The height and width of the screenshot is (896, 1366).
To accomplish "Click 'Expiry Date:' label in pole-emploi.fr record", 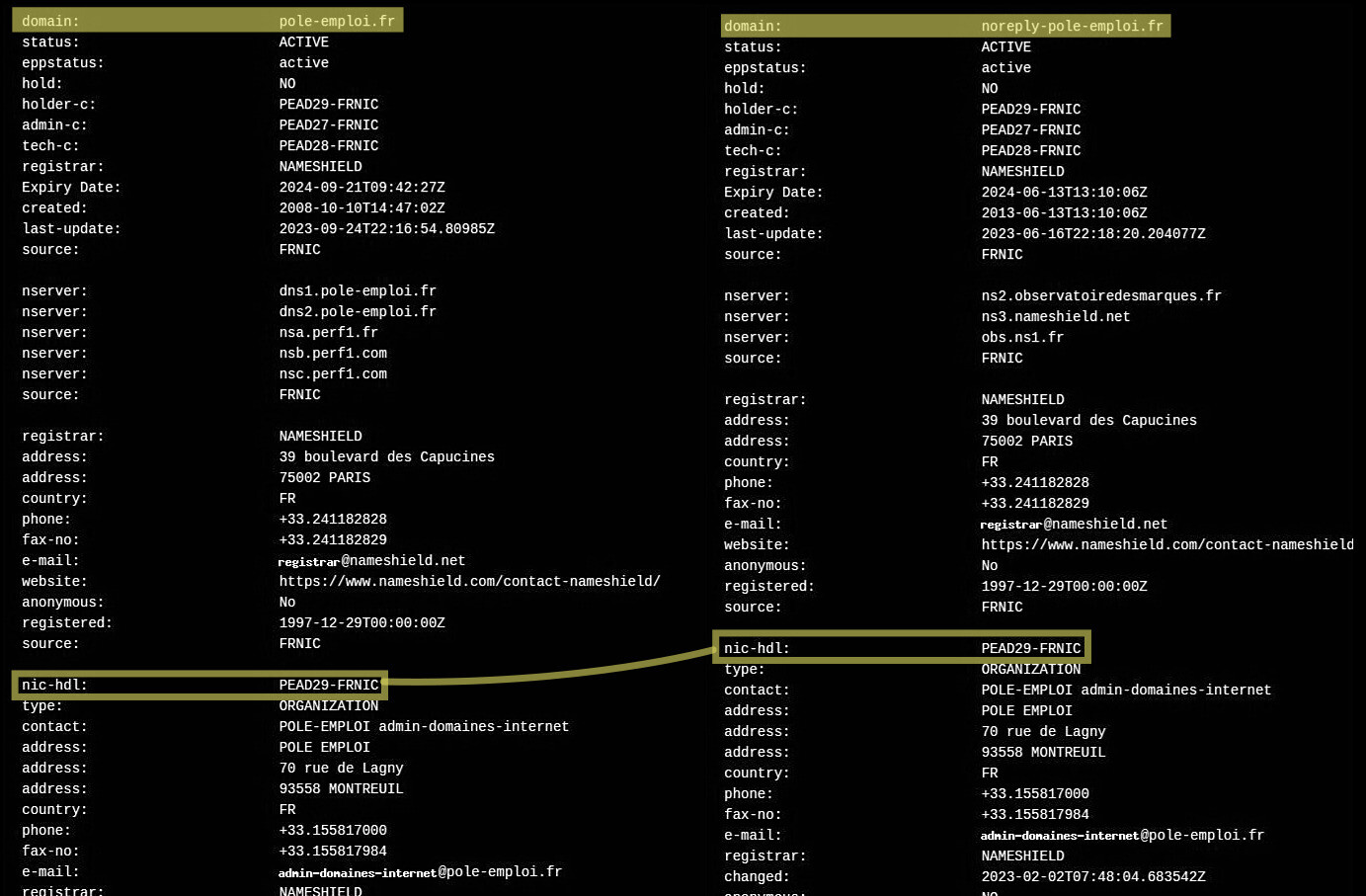I will 71,187.
